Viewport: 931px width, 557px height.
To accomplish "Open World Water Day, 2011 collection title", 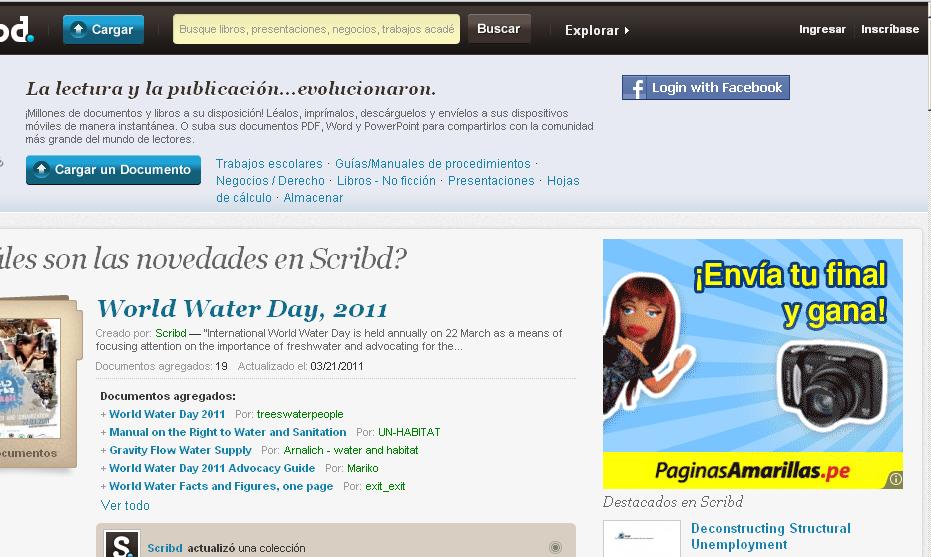I will (x=242, y=309).
